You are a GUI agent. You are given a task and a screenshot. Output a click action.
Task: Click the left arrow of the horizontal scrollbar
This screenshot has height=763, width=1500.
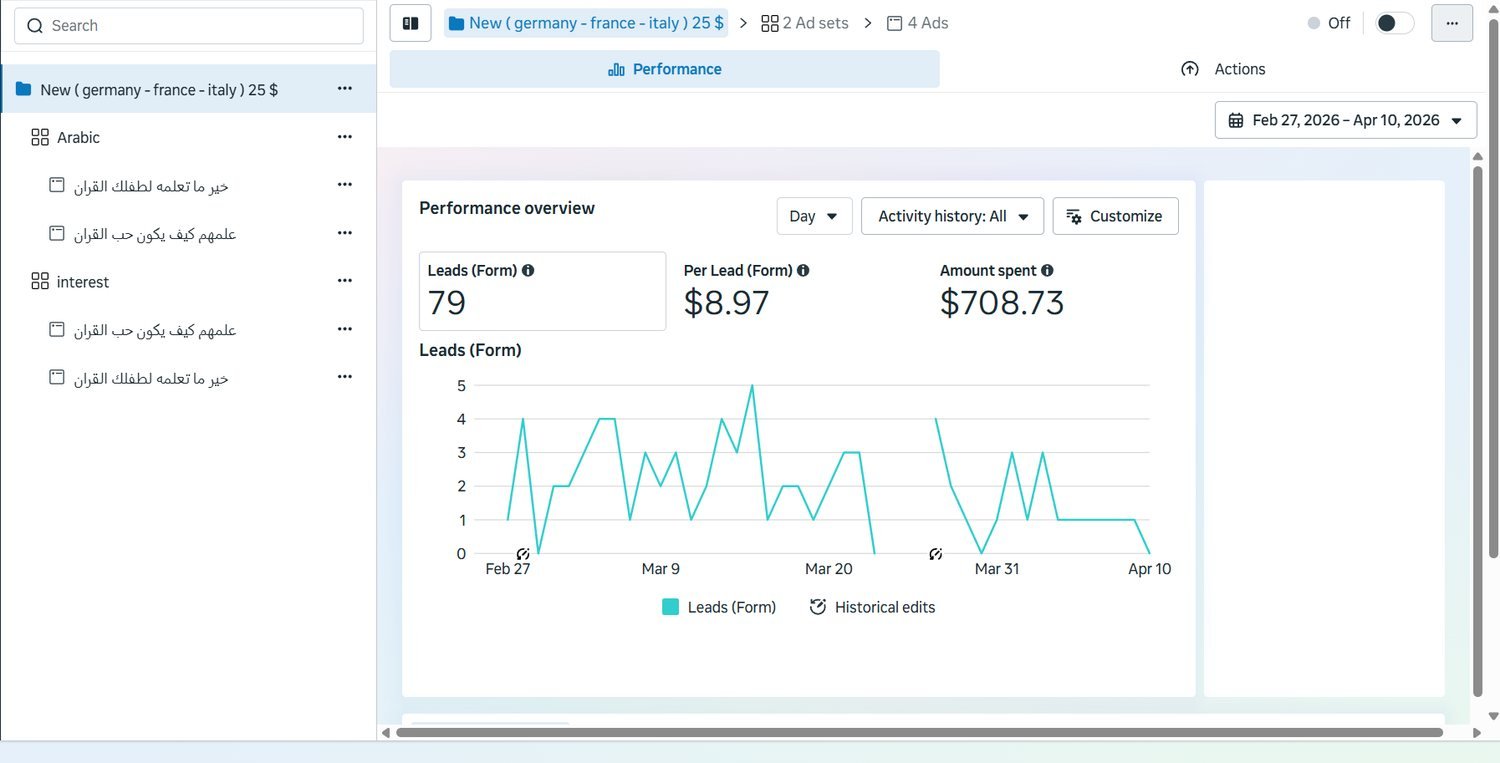tap(386, 733)
